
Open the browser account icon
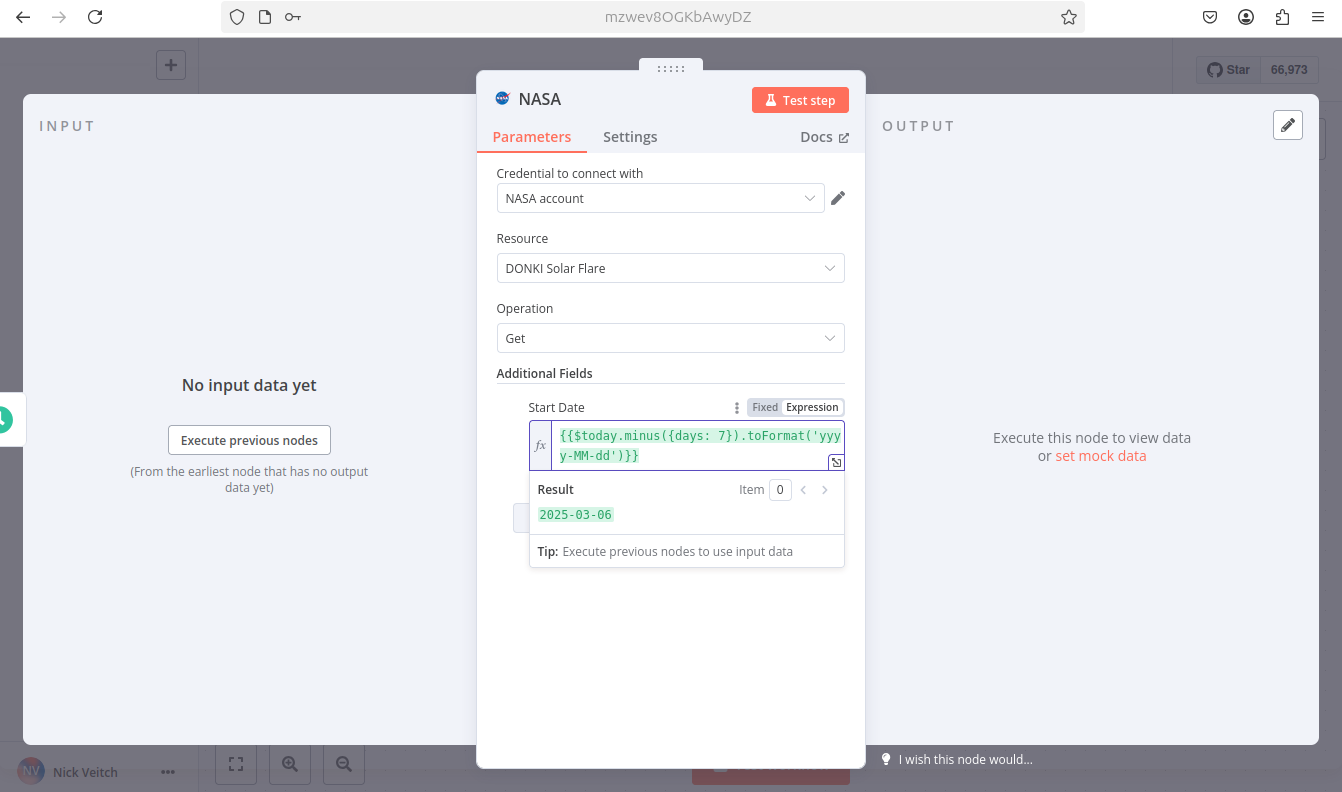click(x=1246, y=17)
